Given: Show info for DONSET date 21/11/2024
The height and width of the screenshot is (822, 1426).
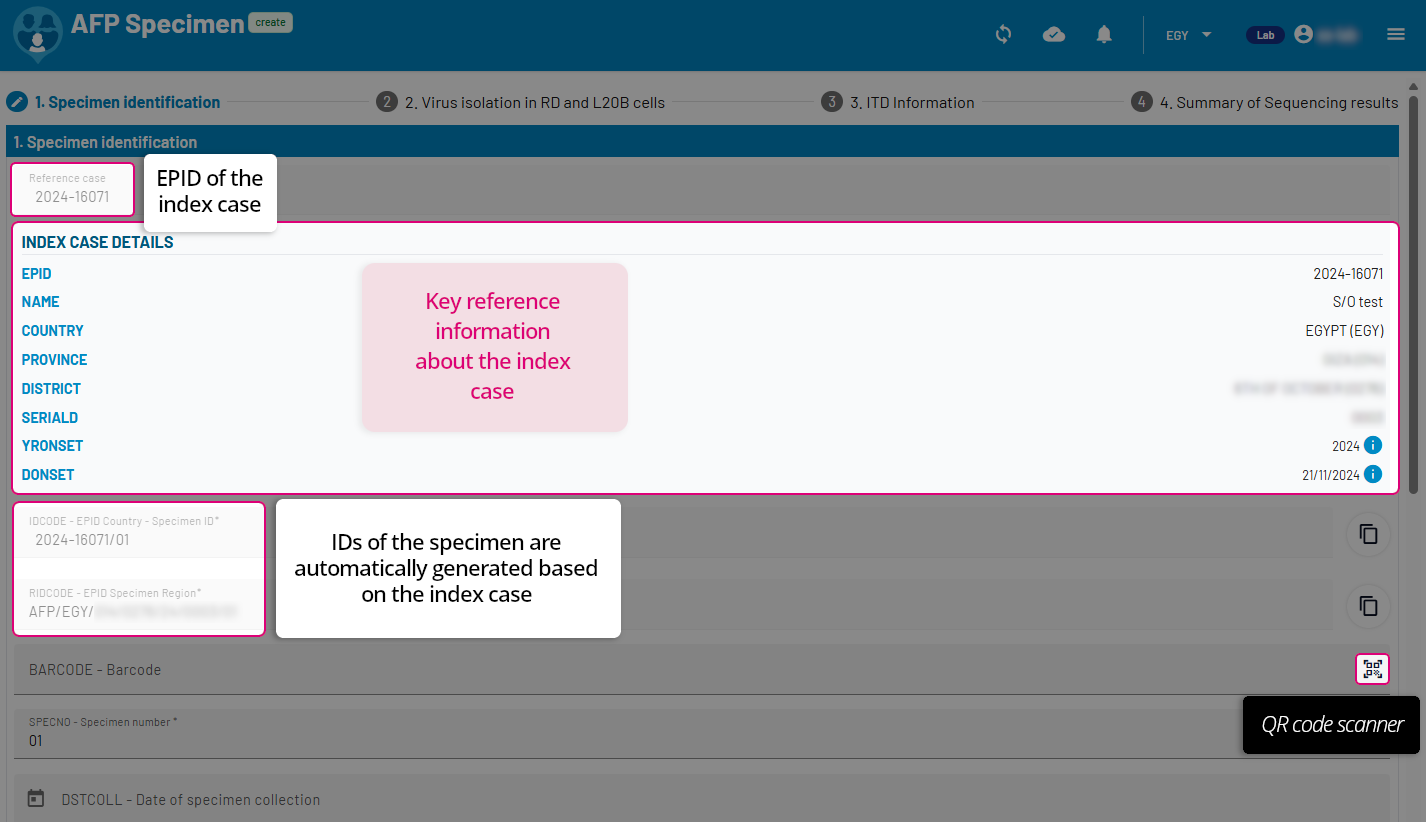Looking at the screenshot, I should click(1373, 475).
